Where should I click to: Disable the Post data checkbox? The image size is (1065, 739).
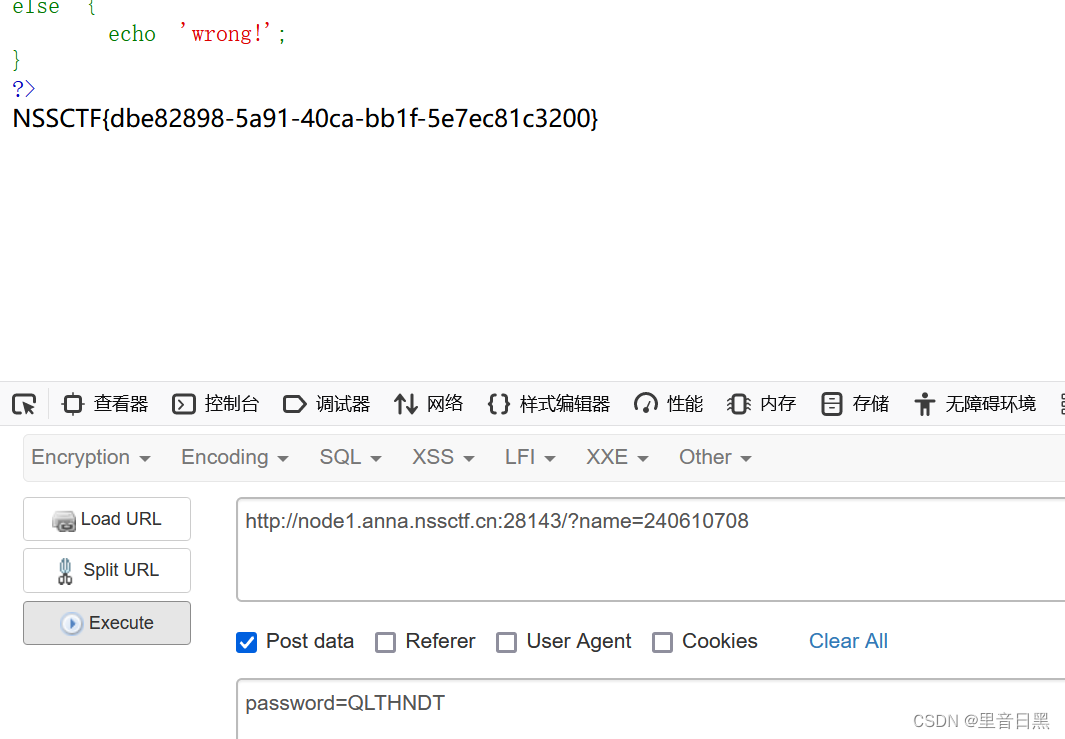[x=246, y=642]
